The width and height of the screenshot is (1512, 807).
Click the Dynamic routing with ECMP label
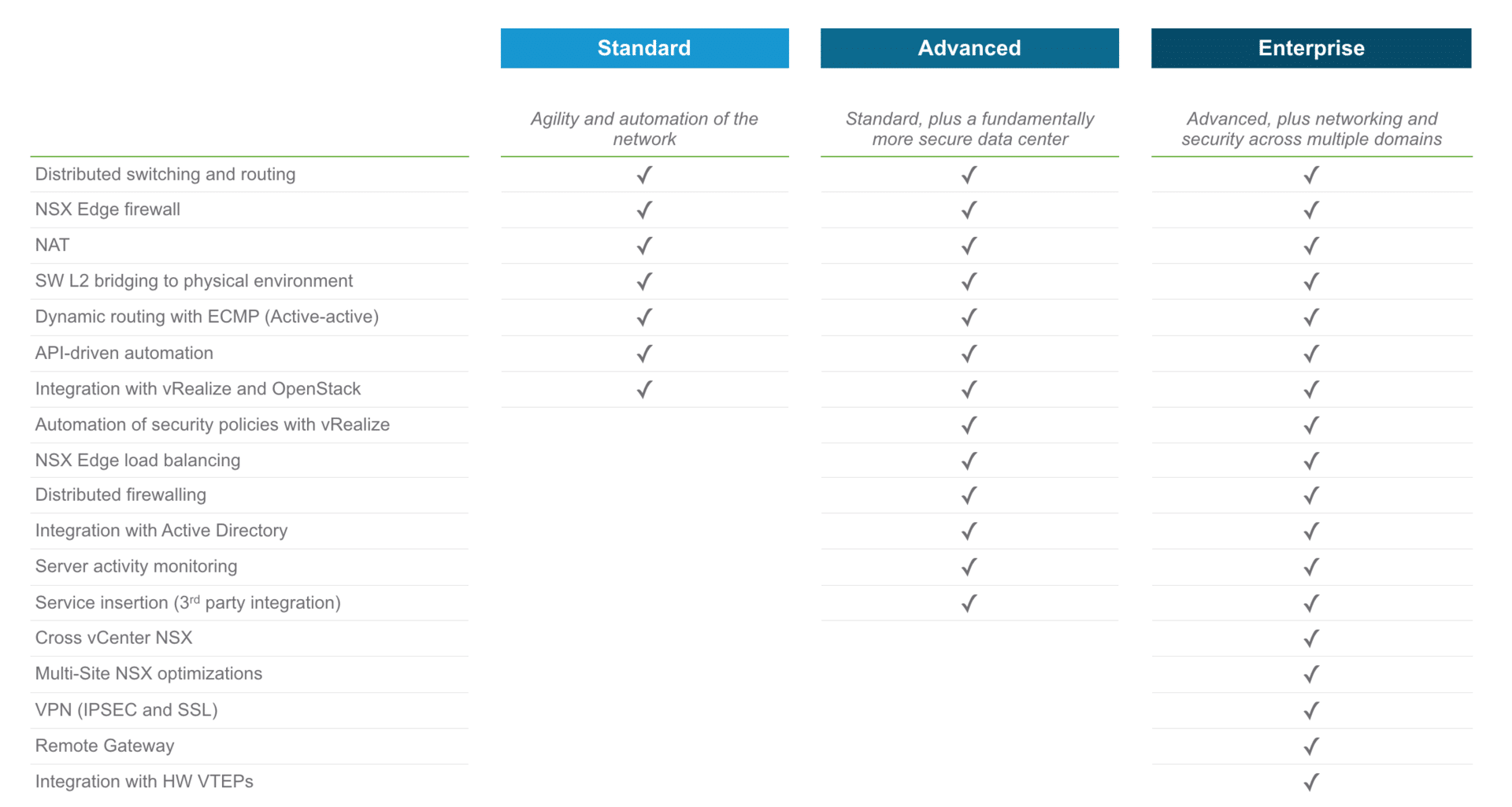pyautogui.click(x=207, y=317)
